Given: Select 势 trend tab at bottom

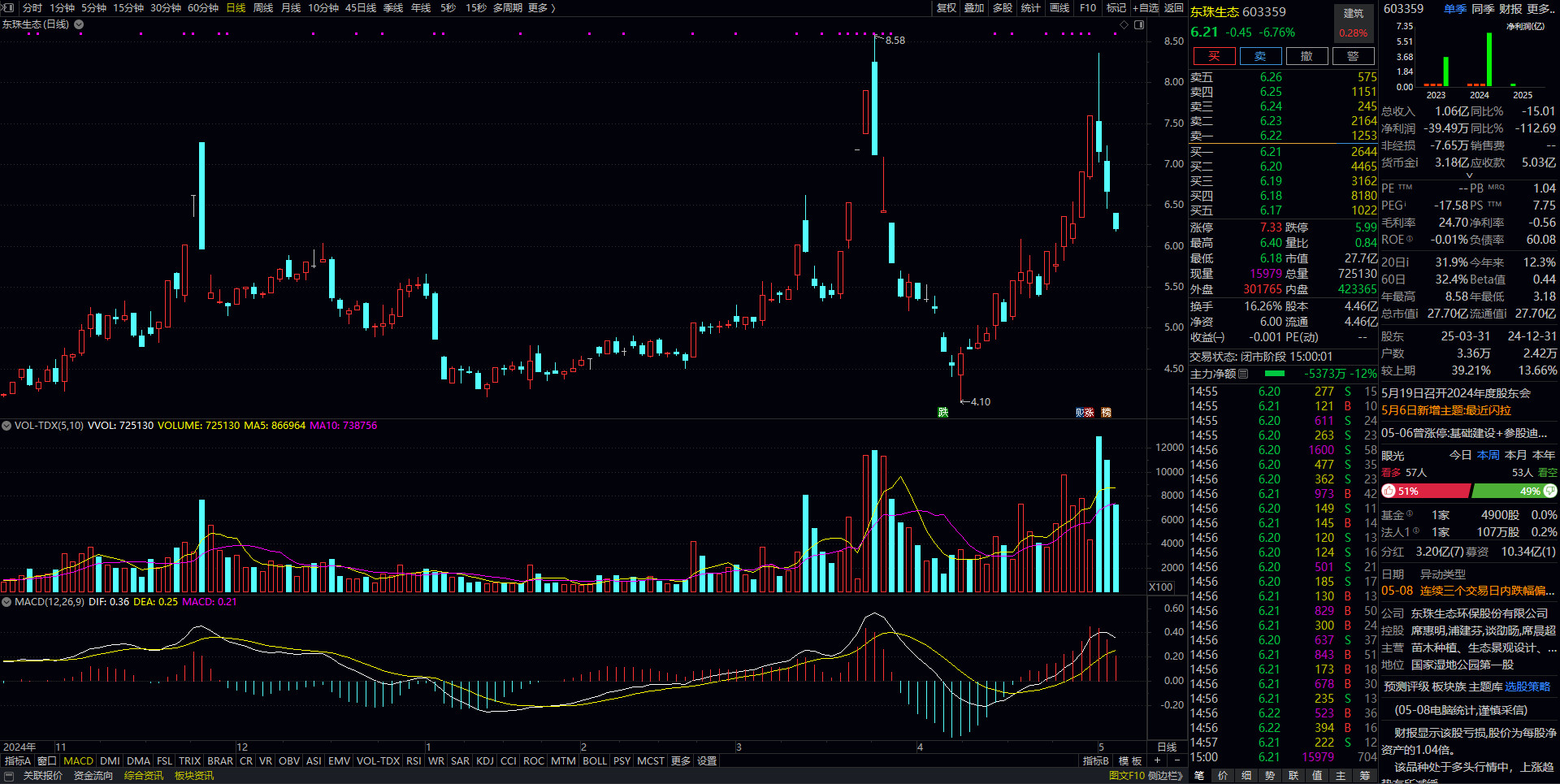Looking at the screenshot, I should coord(1270,776).
